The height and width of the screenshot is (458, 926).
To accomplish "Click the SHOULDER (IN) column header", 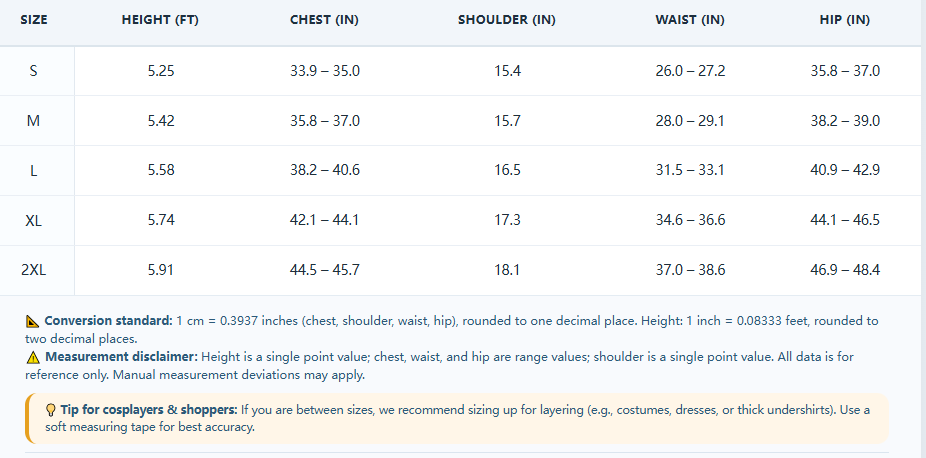I will 507,19.
